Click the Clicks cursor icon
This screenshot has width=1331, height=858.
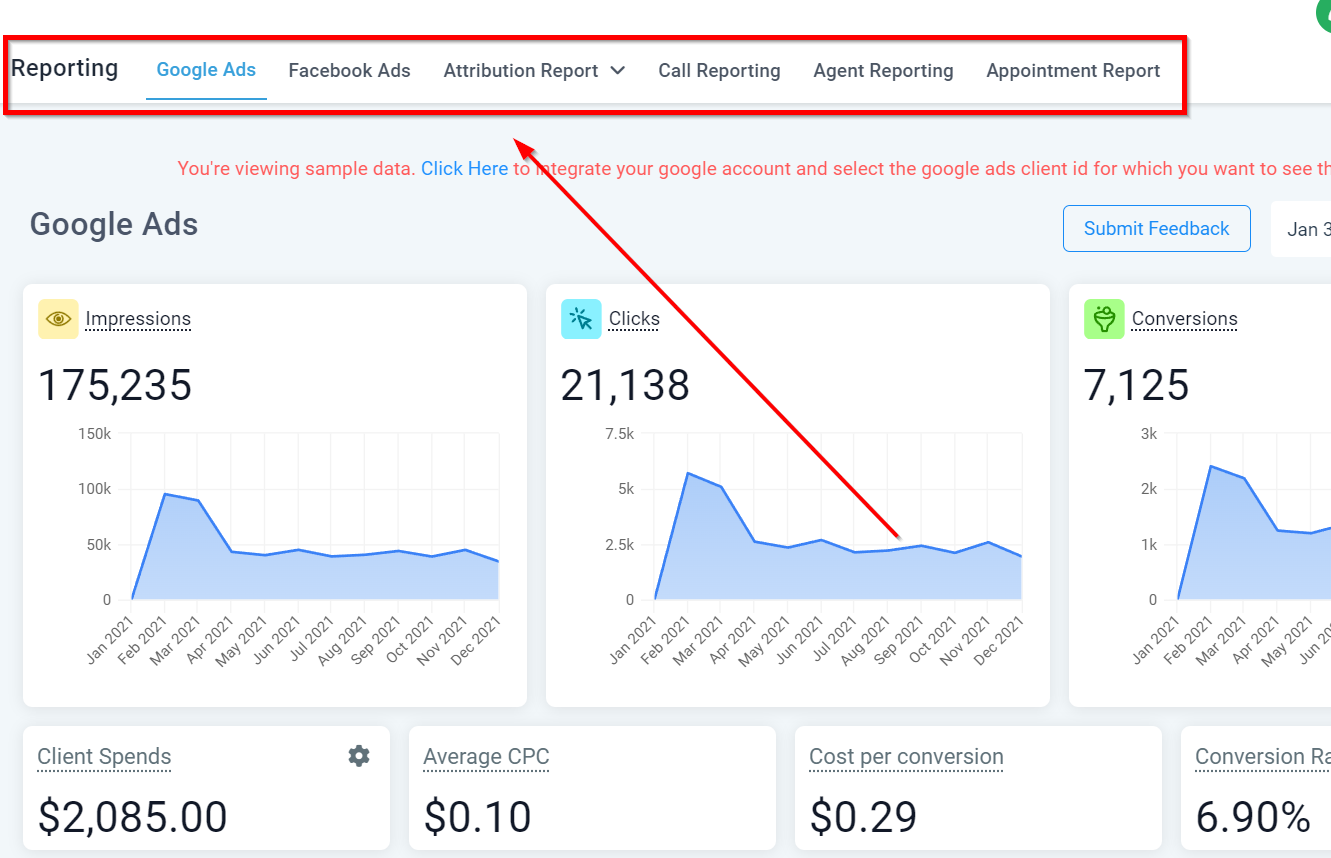point(581,319)
